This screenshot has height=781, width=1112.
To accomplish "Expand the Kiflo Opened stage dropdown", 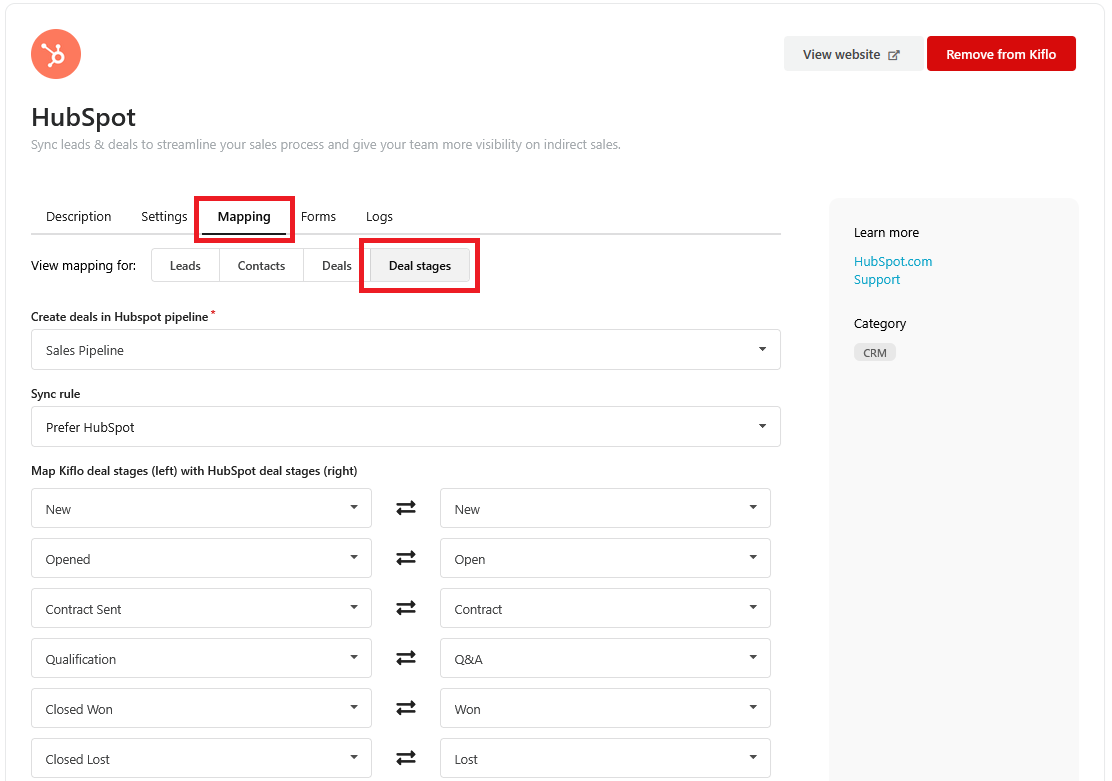I will [x=201, y=558].
